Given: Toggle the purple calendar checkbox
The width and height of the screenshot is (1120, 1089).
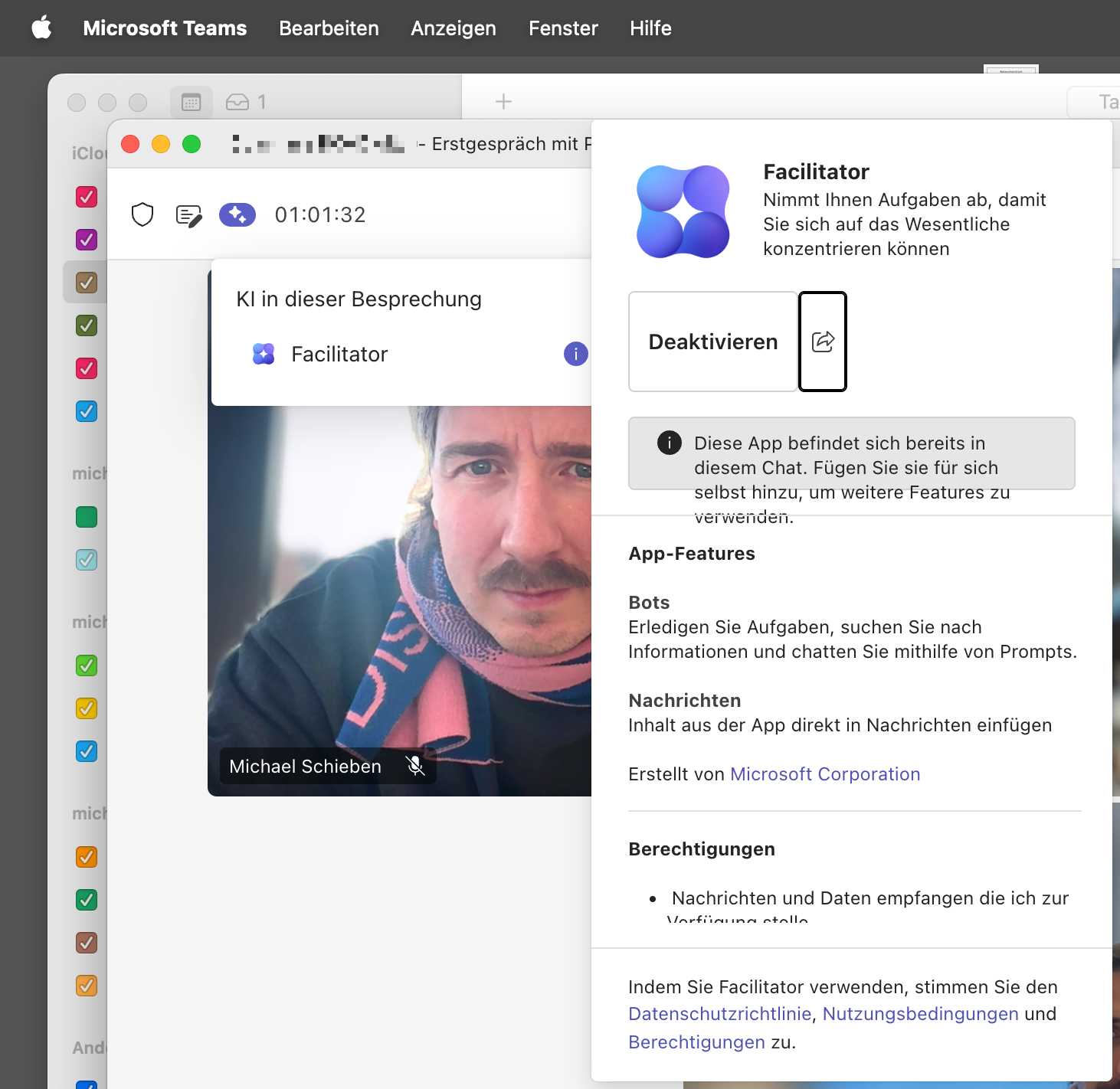Looking at the screenshot, I should [x=87, y=240].
